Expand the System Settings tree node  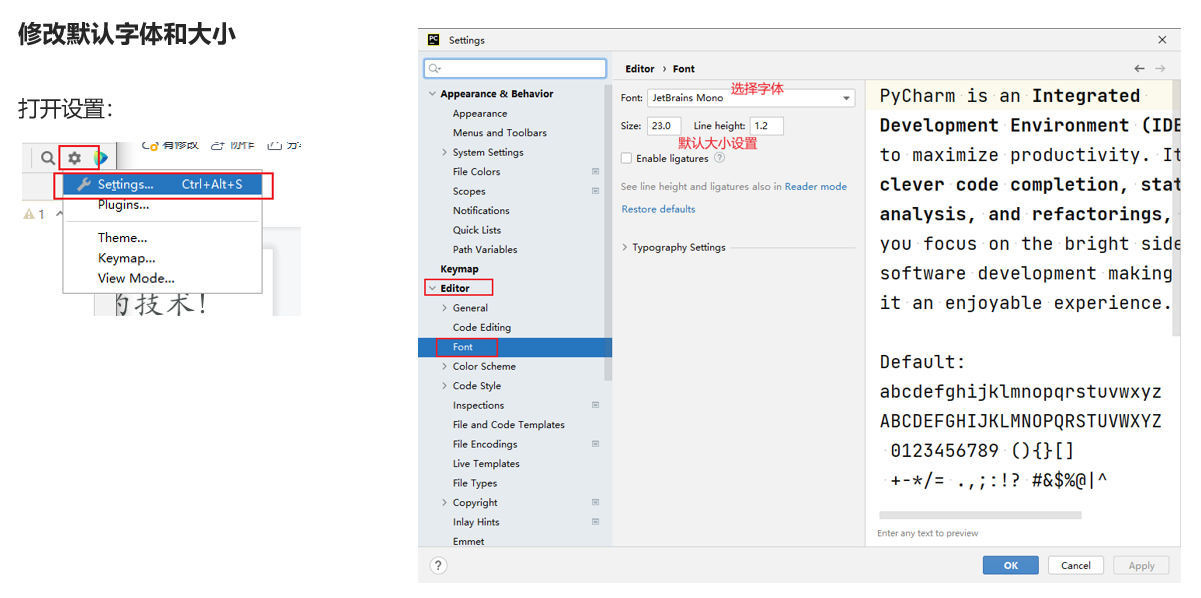tap(445, 153)
